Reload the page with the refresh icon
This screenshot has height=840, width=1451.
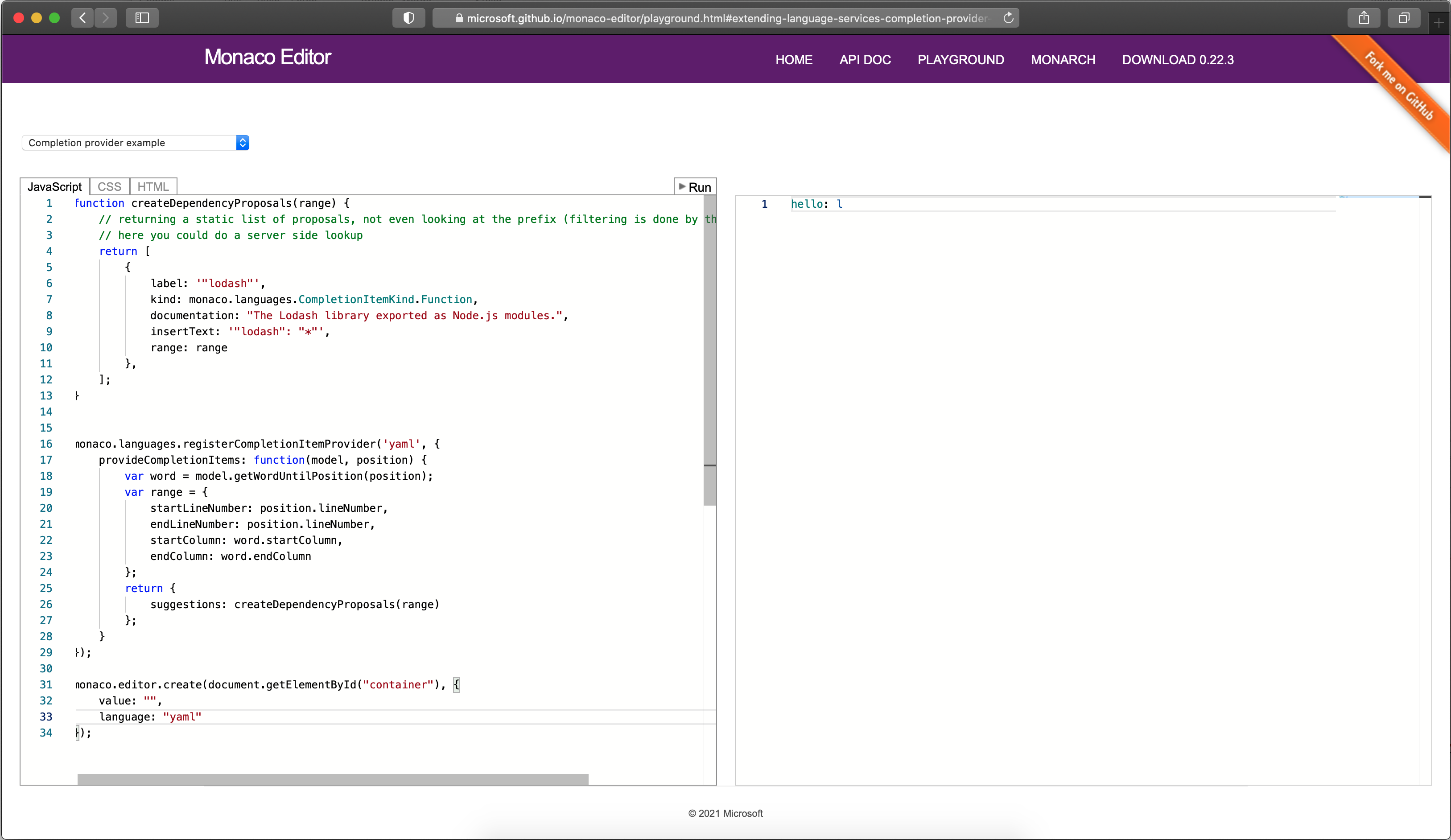(x=1008, y=18)
